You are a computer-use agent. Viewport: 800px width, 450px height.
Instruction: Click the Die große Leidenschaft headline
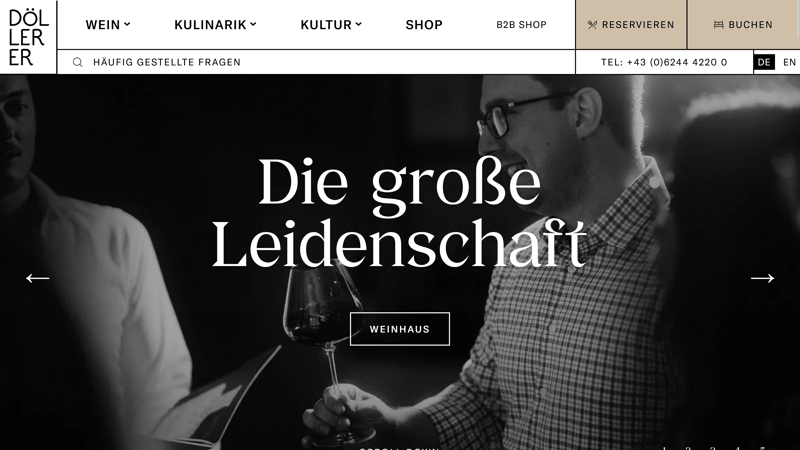click(399, 212)
